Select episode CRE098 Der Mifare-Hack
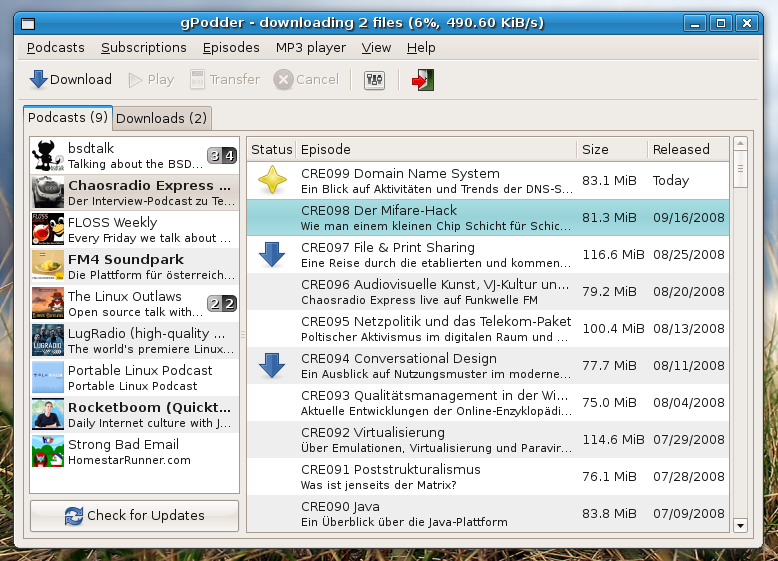Viewport: 778px width, 561px height. point(488,217)
